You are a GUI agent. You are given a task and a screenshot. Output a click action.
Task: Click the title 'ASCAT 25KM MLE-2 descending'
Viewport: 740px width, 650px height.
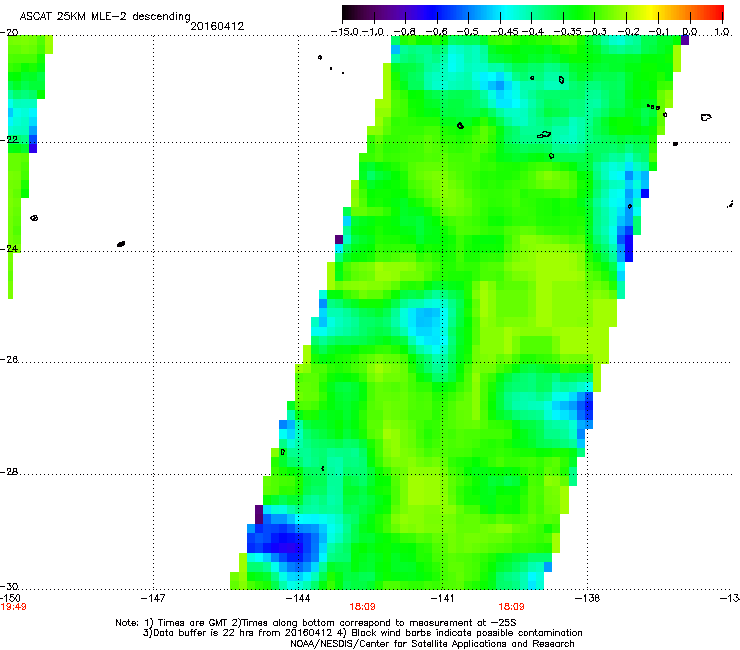pos(105,17)
